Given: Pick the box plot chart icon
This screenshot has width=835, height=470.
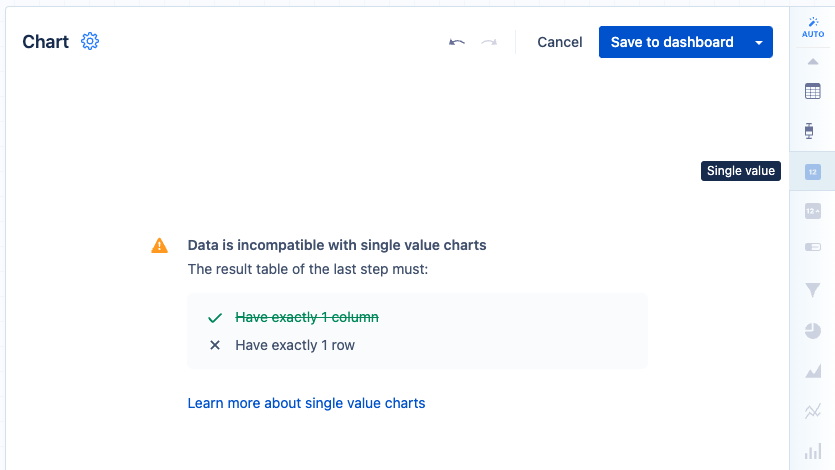Looking at the screenshot, I should 813,131.
